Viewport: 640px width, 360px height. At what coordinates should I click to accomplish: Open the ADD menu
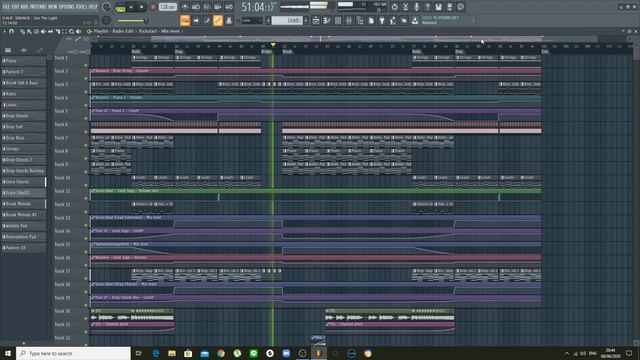click(24, 7)
